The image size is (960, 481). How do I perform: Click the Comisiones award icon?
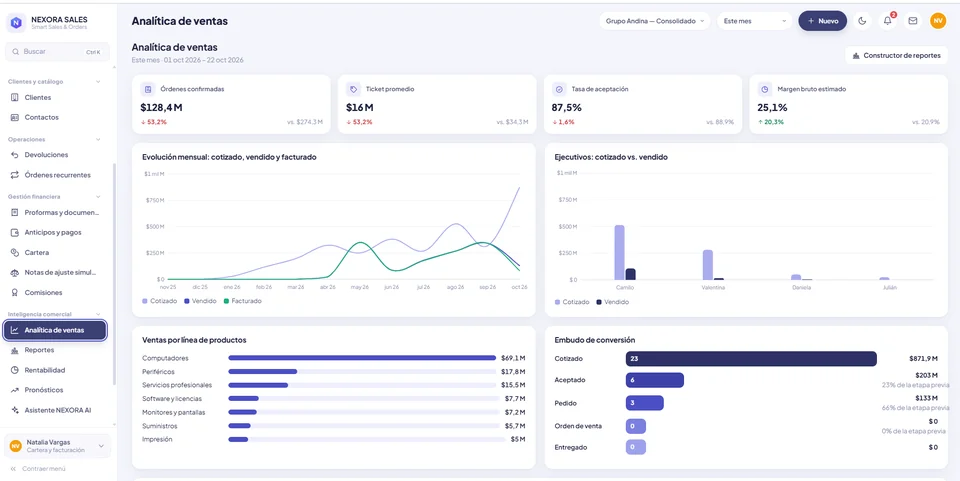pos(15,293)
